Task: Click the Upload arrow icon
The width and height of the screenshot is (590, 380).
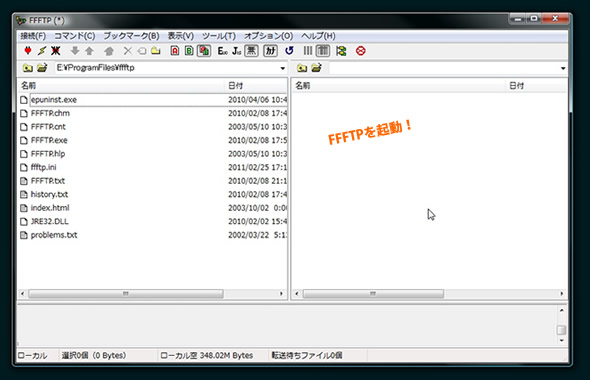Action: pyautogui.click(x=89, y=50)
